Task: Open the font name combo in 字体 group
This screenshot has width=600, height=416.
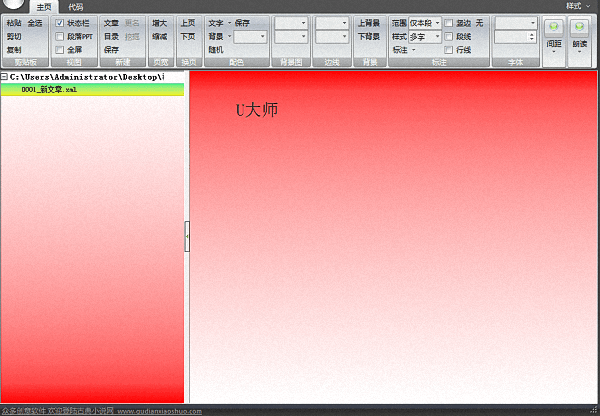Action: click(515, 23)
